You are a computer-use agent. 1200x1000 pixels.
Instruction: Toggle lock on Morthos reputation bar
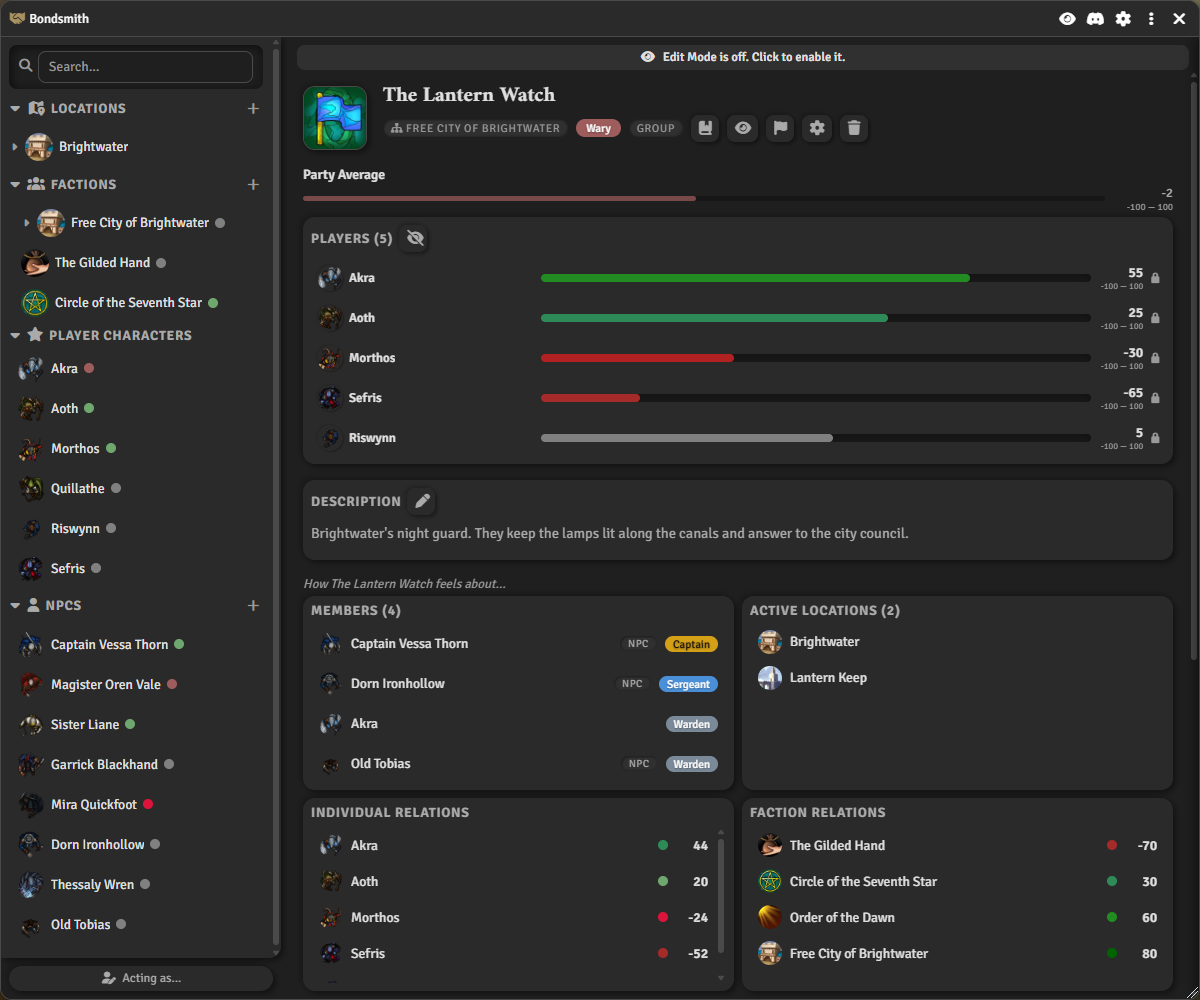(x=1155, y=358)
